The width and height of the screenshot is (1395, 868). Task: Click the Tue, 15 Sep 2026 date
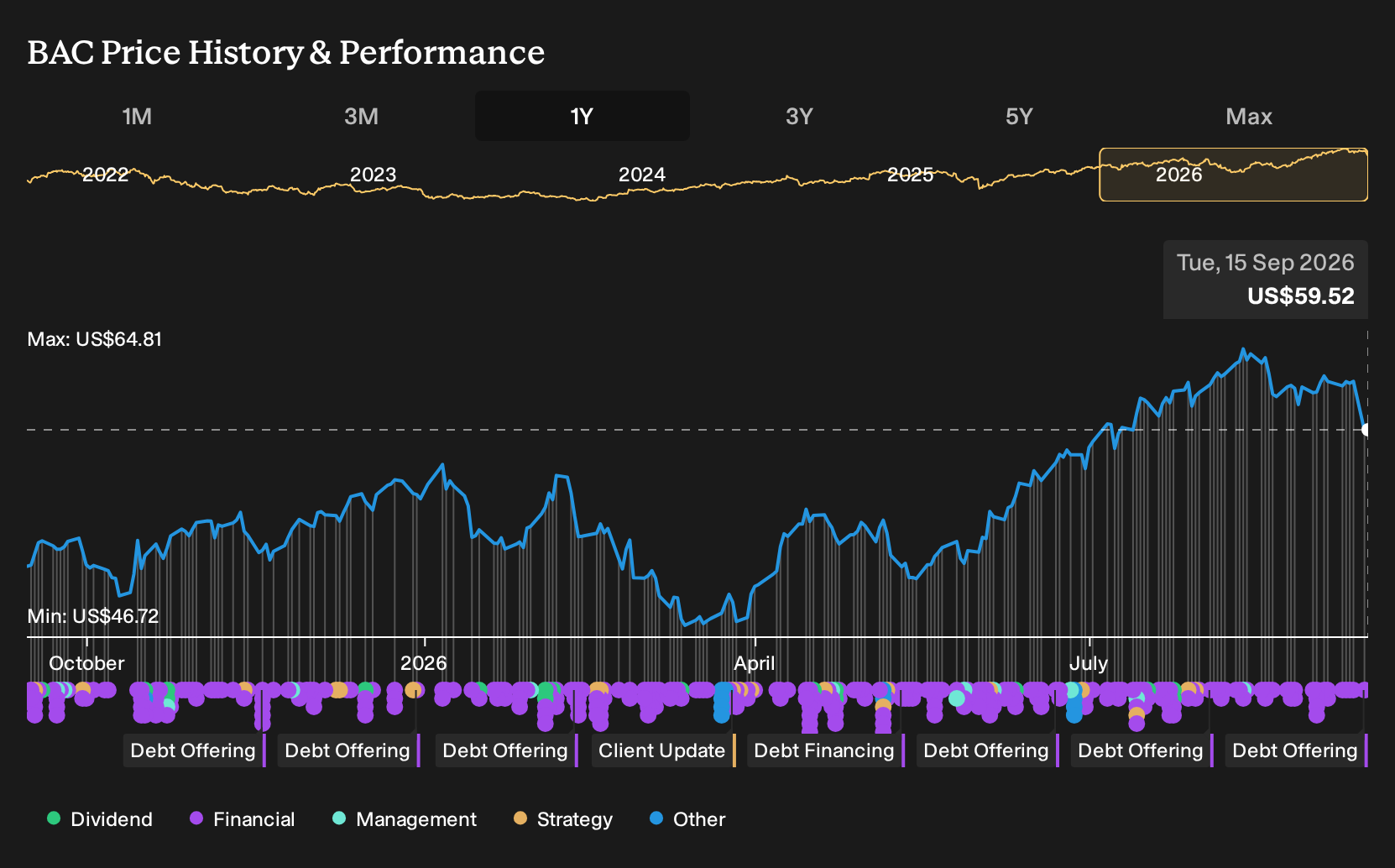tap(1266, 263)
